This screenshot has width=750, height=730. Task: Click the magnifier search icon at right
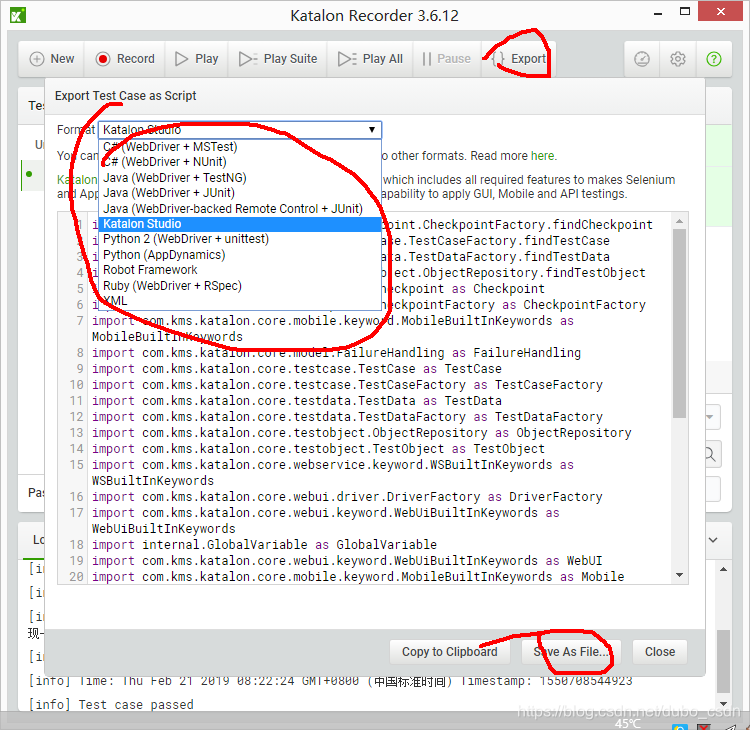[x=711, y=454]
